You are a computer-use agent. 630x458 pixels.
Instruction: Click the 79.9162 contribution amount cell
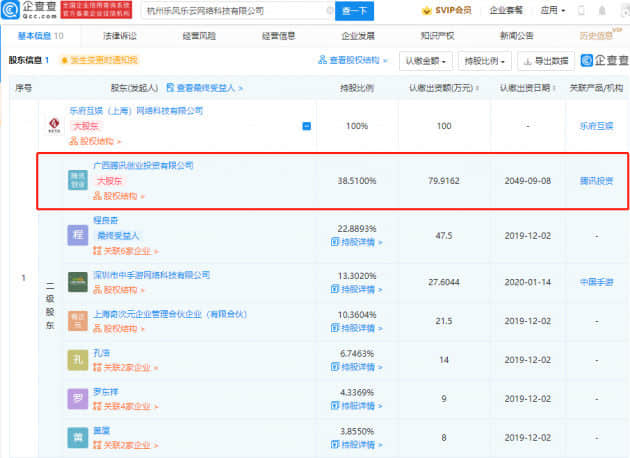click(444, 181)
